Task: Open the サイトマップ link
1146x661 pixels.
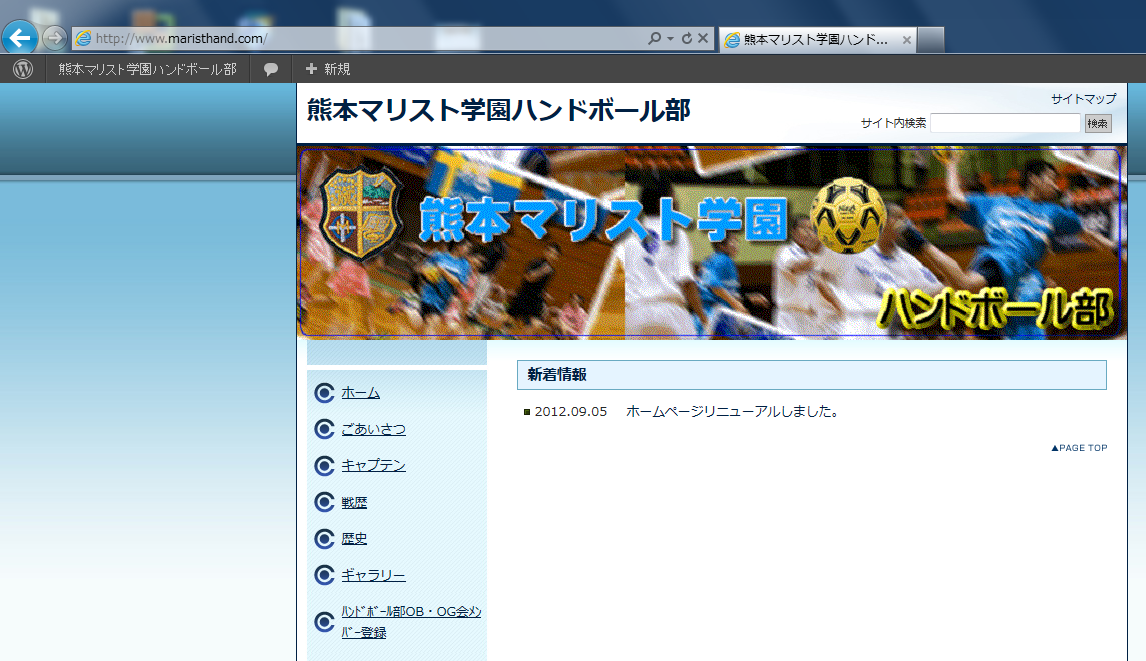Action: click(x=1083, y=99)
